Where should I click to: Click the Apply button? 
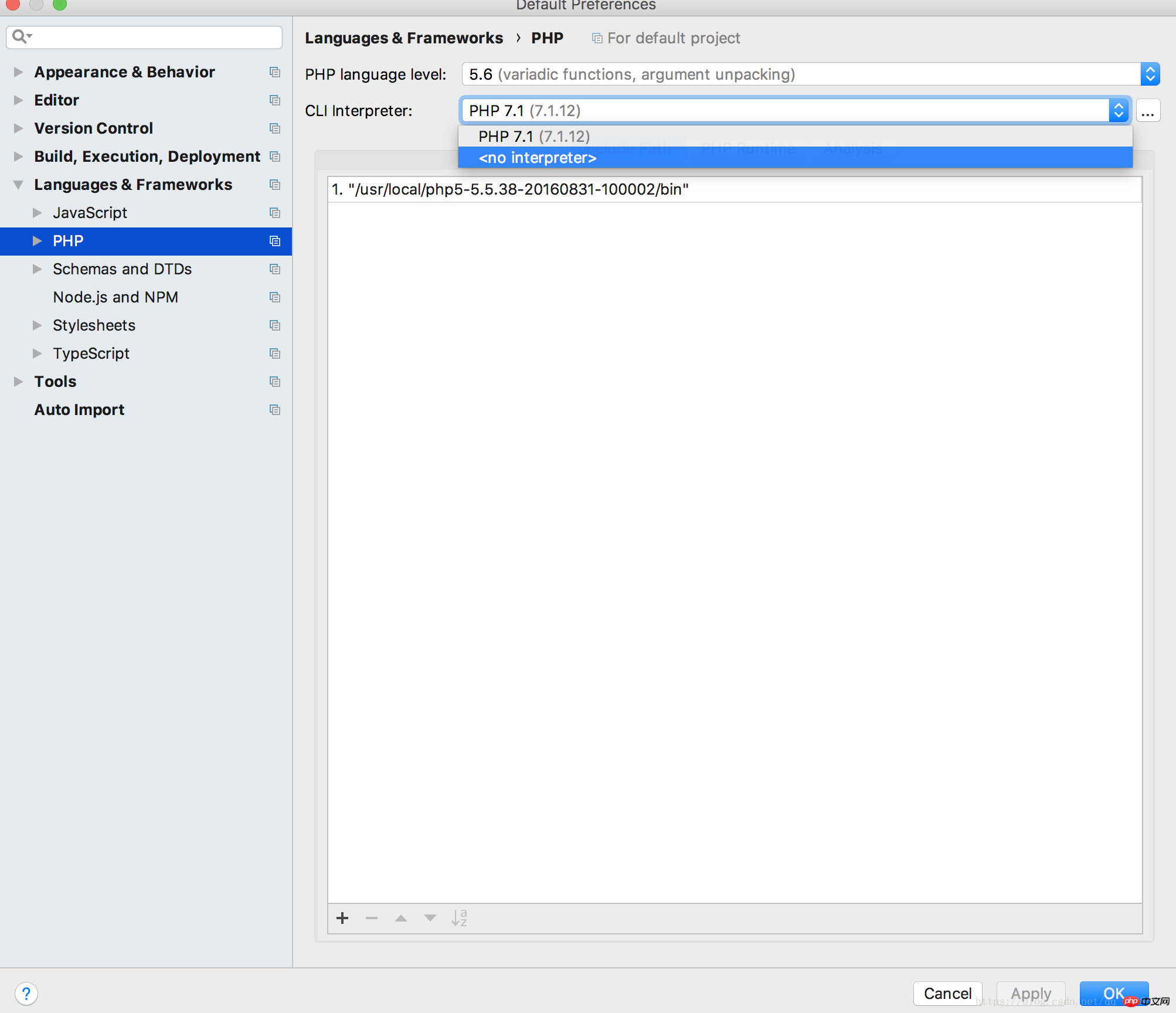coord(1031,993)
